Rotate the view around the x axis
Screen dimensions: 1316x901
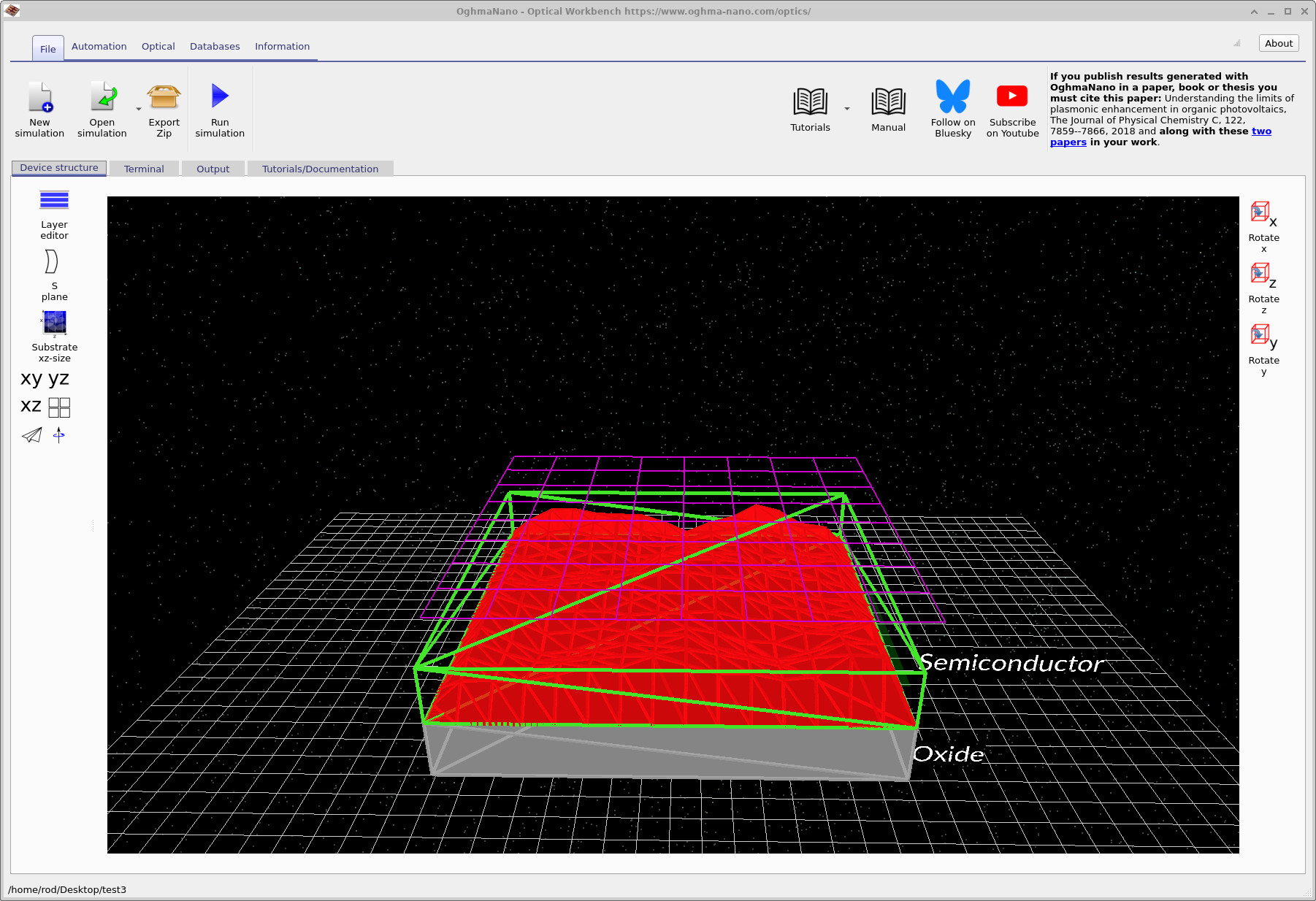tap(1261, 212)
